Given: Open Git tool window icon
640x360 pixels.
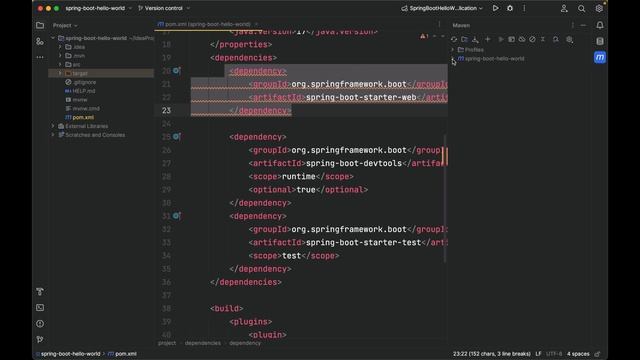Looking at the screenshot, I should (40, 339).
